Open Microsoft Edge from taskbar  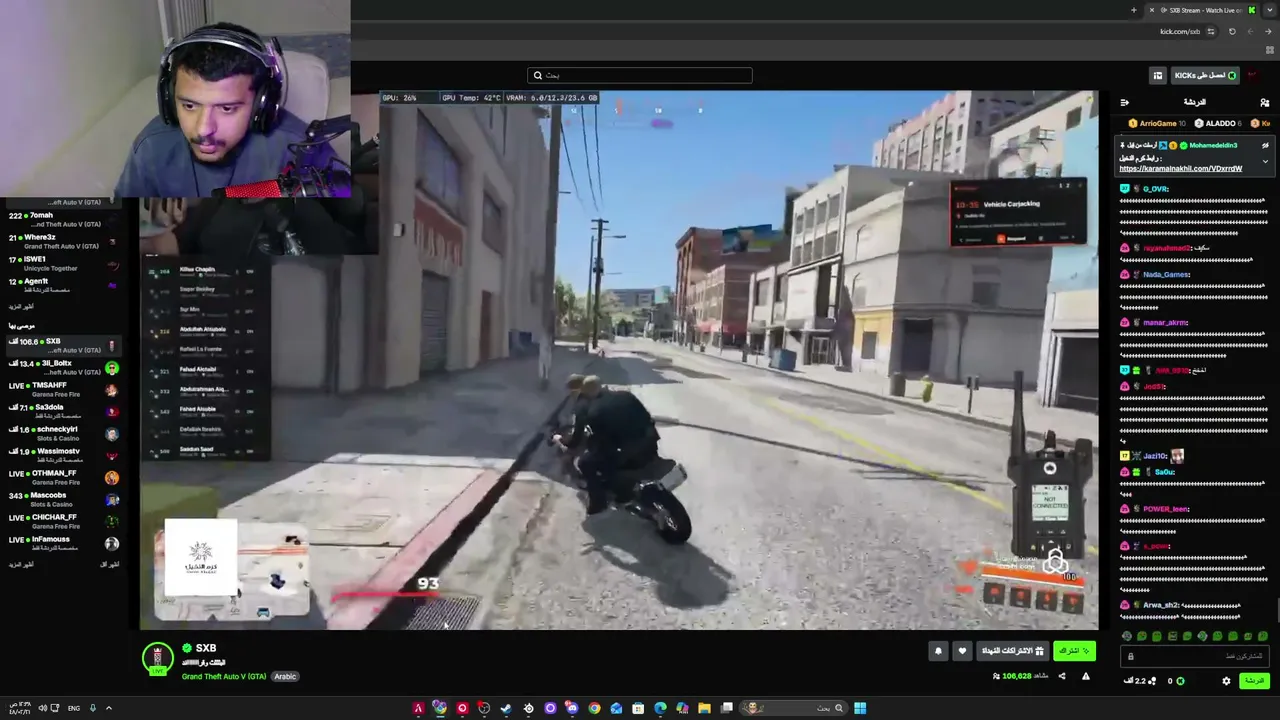click(x=660, y=709)
